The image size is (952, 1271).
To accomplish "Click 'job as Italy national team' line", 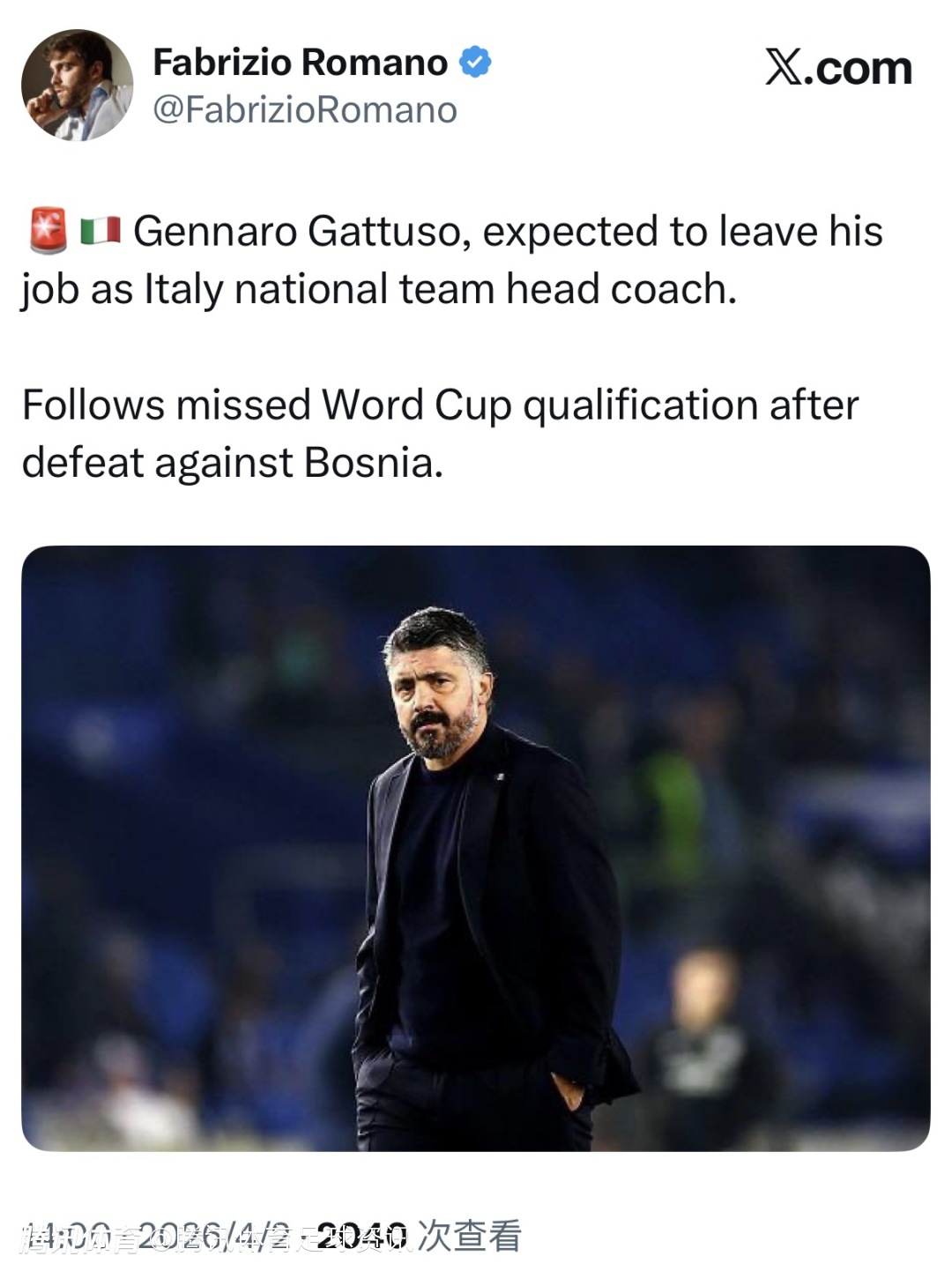I will coord(257,290).
